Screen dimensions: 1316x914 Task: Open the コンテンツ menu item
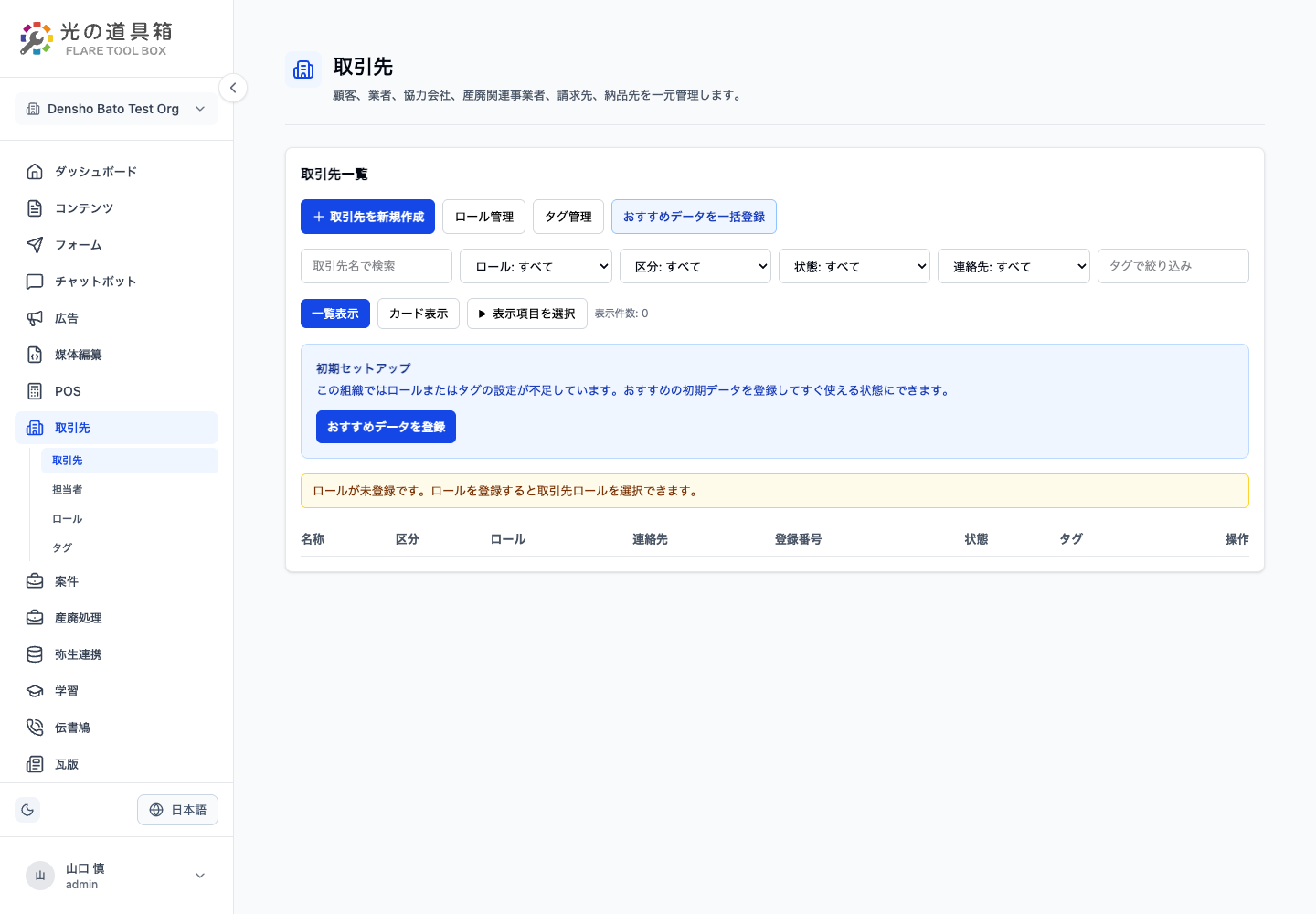[x=116, y=208]
